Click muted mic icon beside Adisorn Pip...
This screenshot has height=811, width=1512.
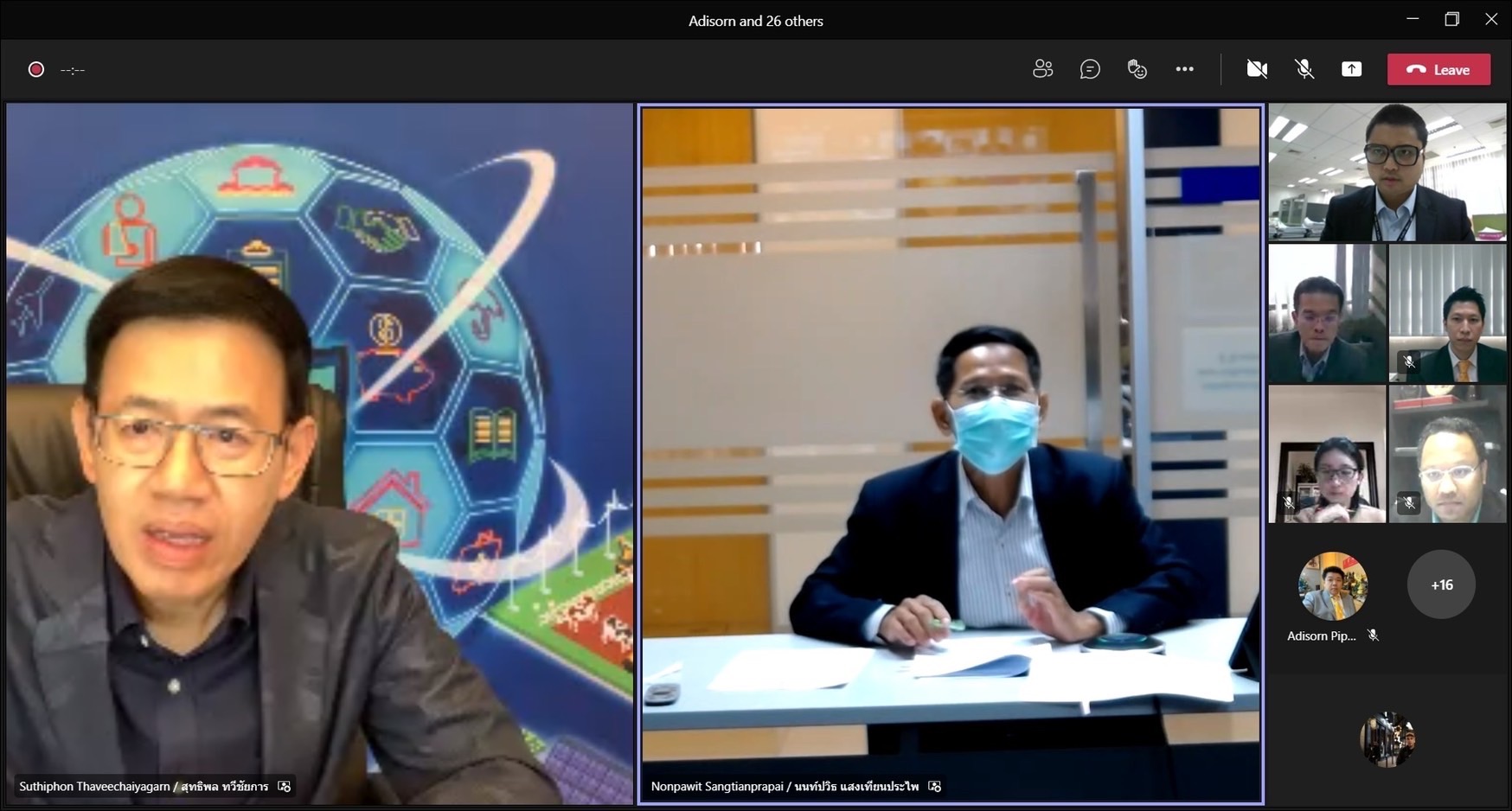[x=1373, y=635]
